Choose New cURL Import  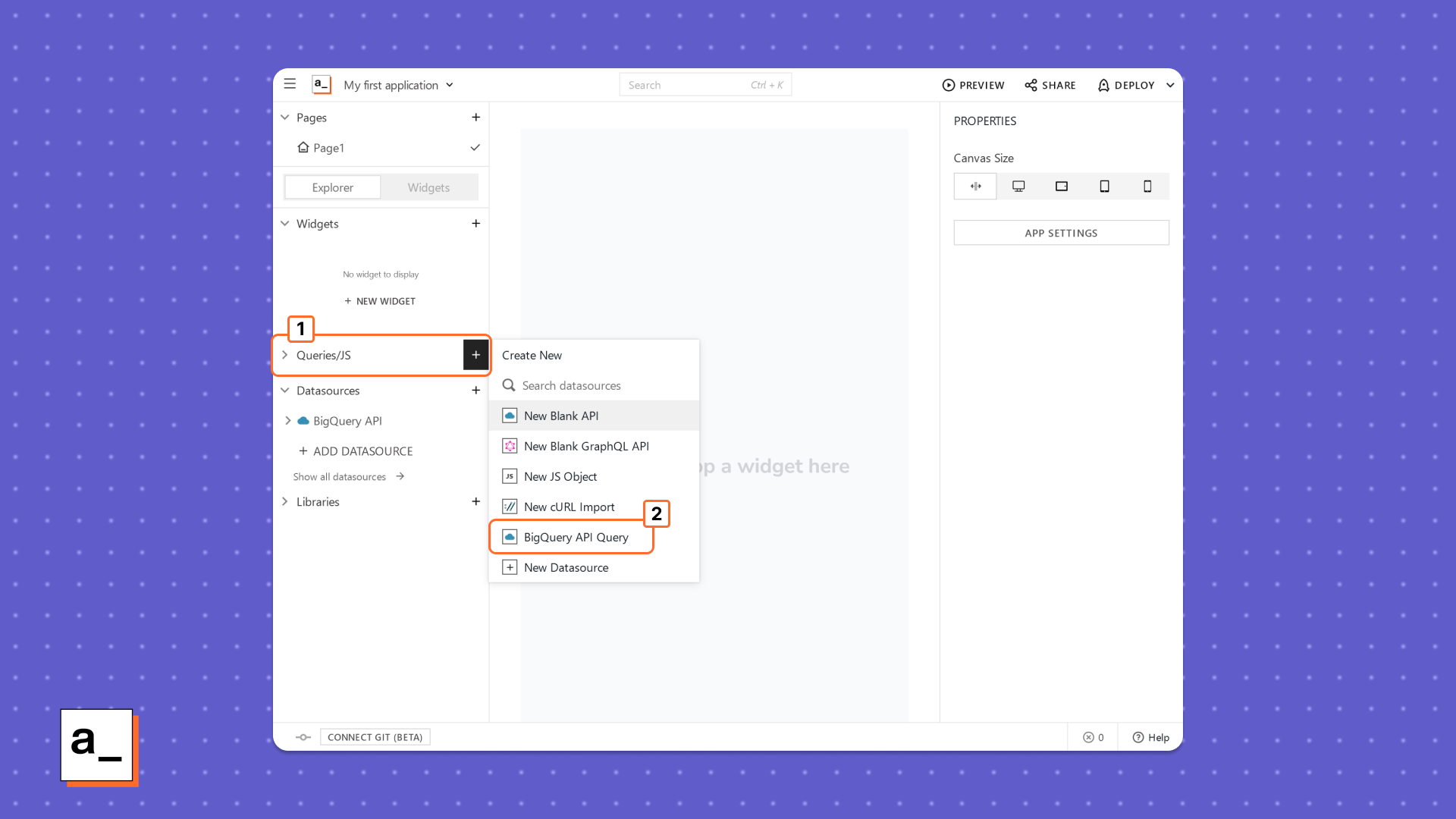(x=594, y=507)
